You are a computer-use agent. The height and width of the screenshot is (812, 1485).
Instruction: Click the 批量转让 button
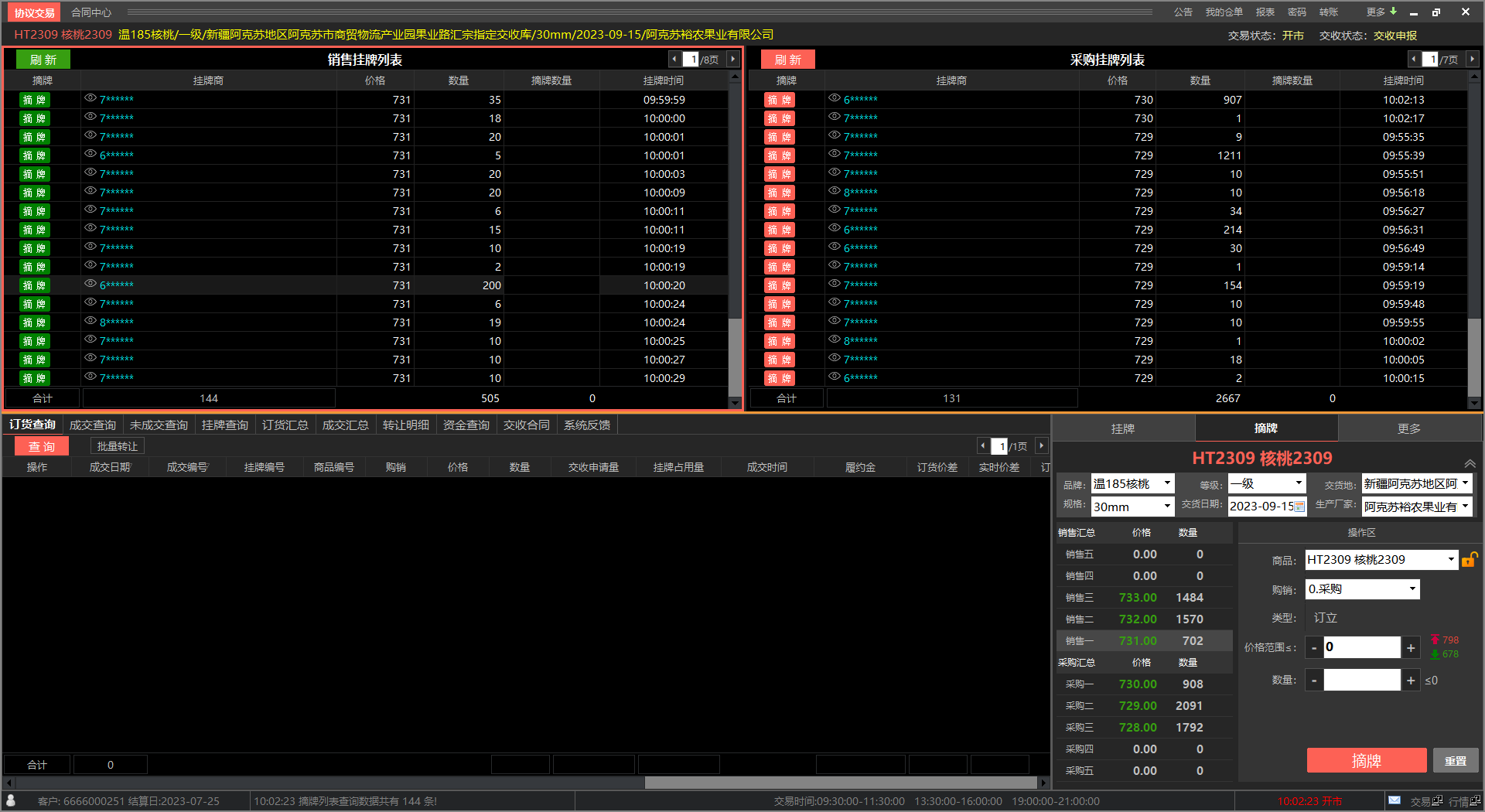tap(118, 446)
